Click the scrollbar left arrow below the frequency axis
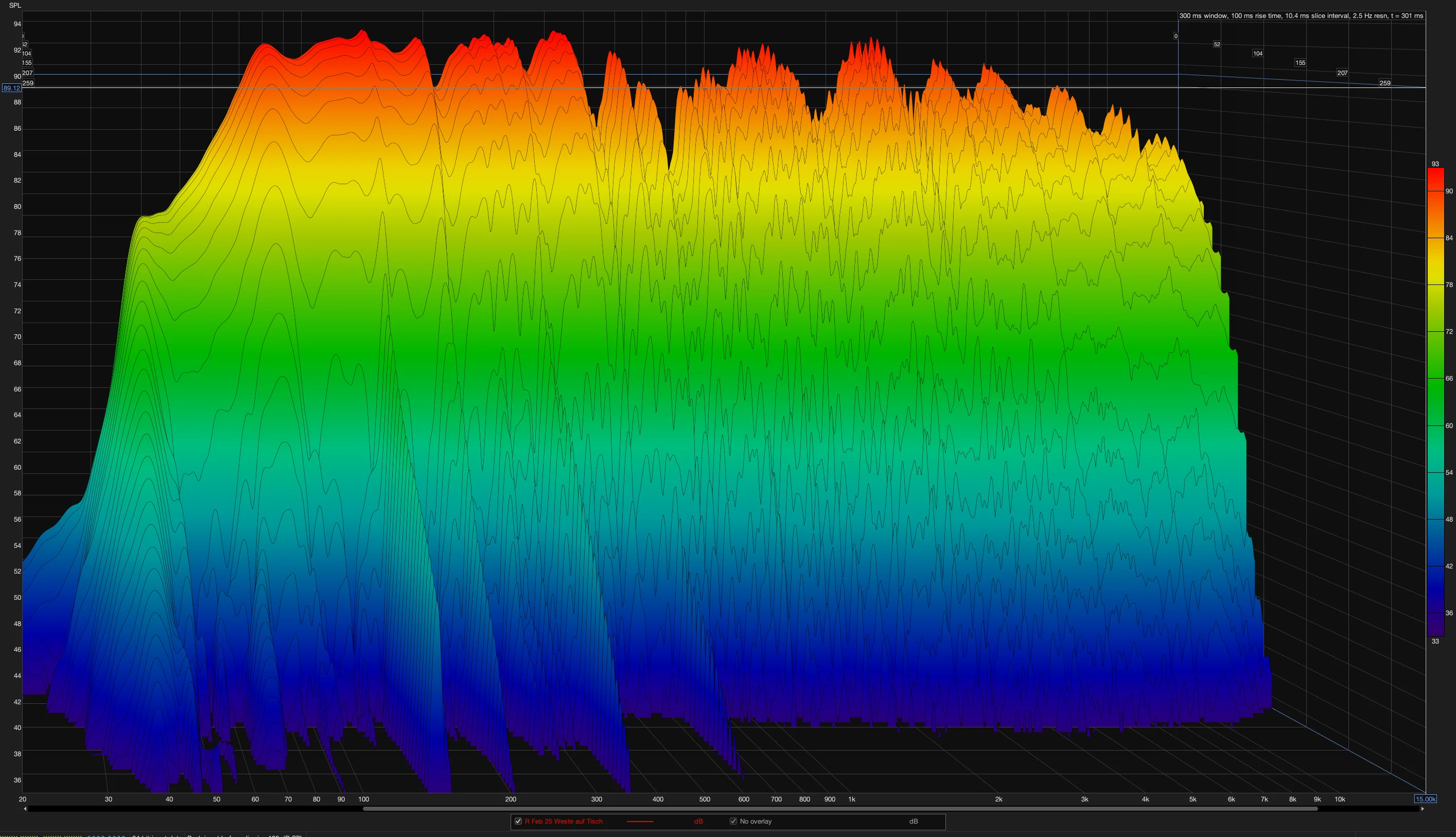This screenshot has width=1456, height=837. click(x=25, y=809)
